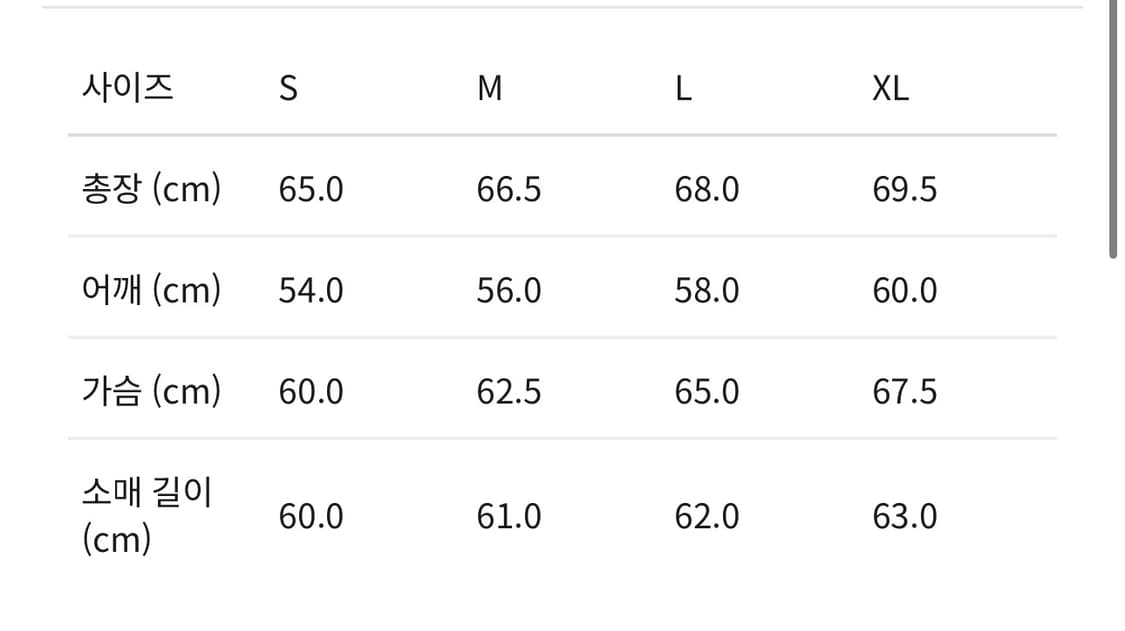Click the 63.0 sleeve length for XL

coord(905,517)
